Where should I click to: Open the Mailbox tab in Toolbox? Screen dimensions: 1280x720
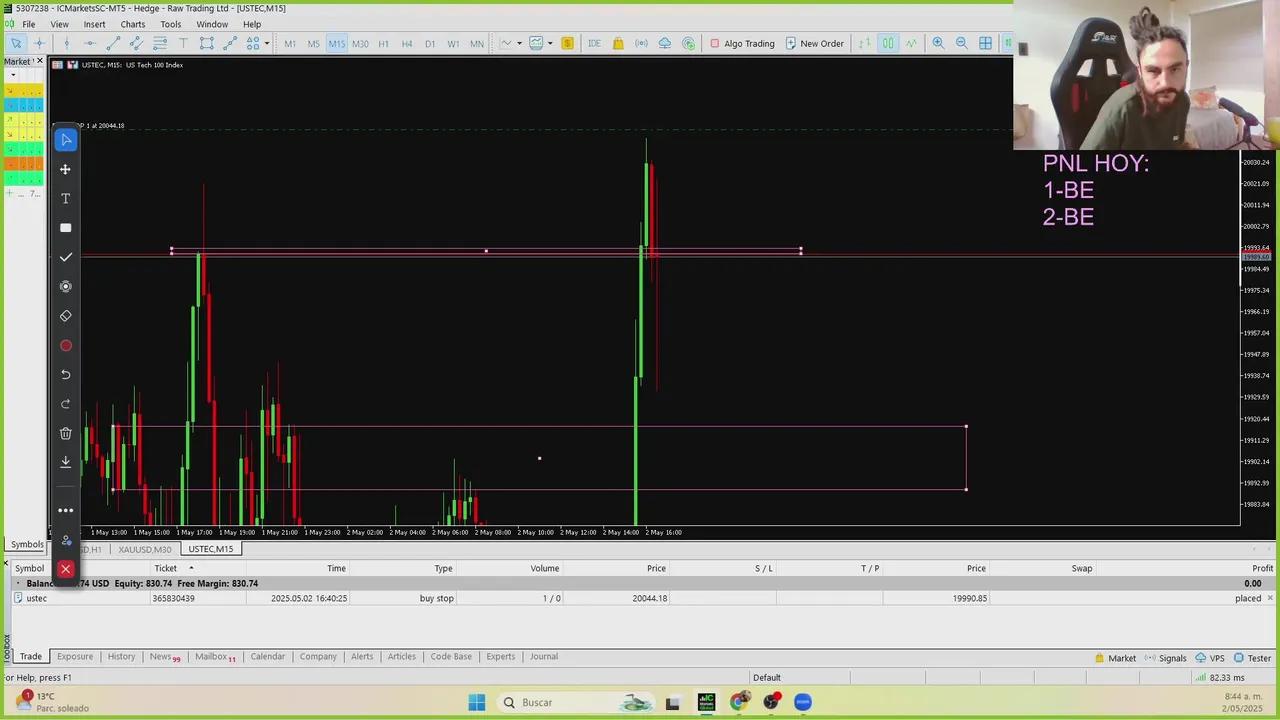[215, 657]
